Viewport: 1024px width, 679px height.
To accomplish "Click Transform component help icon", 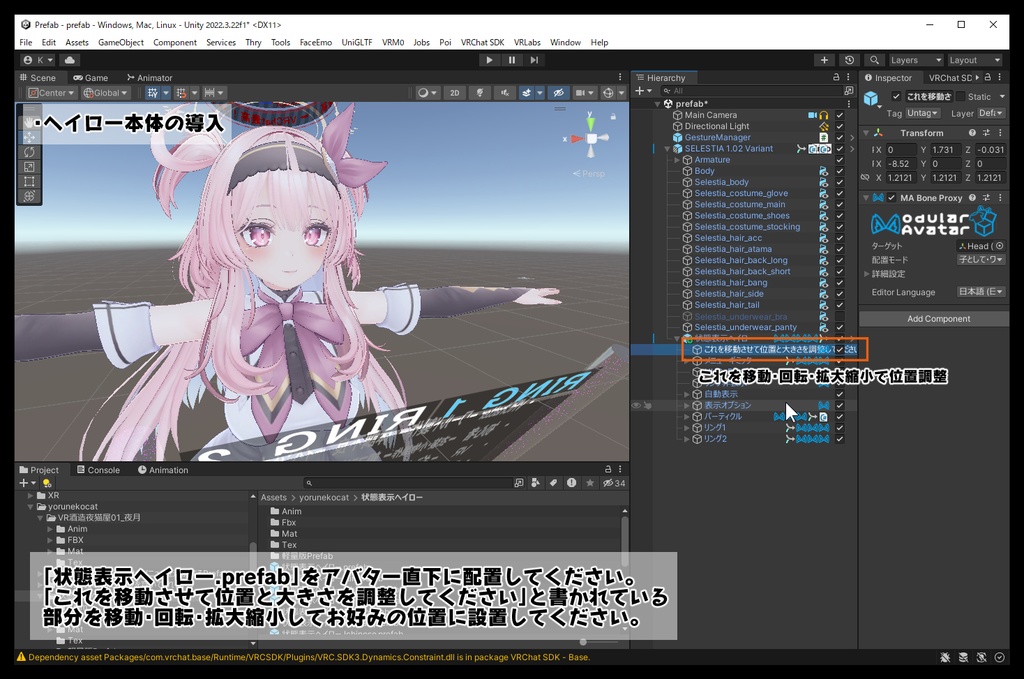I will (x=972, y=133).
